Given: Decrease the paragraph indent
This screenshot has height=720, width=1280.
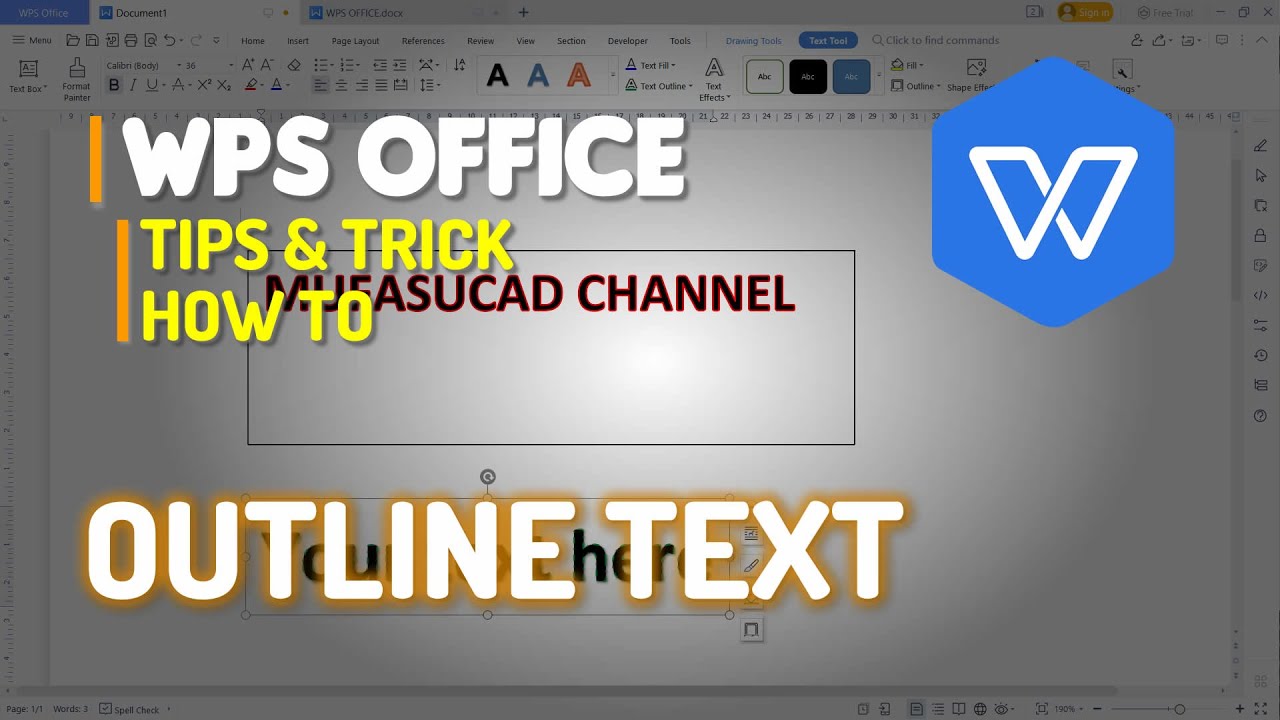Looking at the screenshot, I should (381, 65).
